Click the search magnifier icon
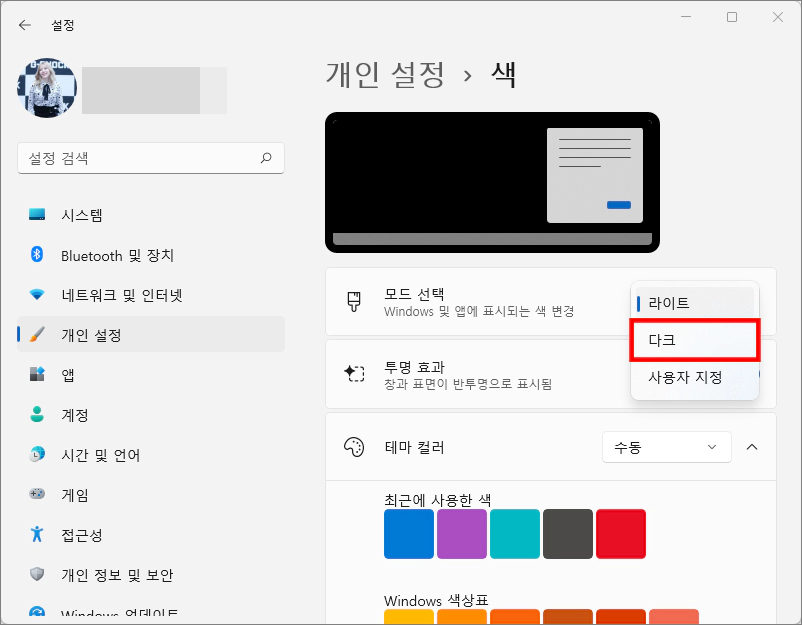The width and height of the screenshot is (802, 625). point(265,158)
